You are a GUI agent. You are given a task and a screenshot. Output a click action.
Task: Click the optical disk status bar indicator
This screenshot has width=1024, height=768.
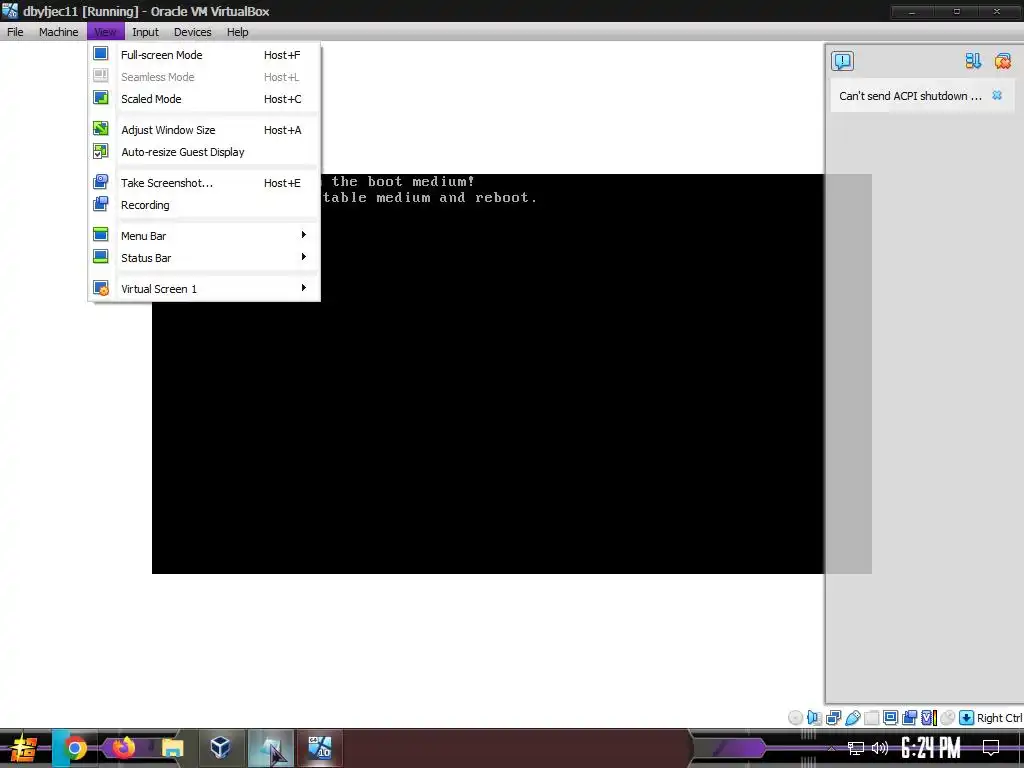click(x=795, y=718)
